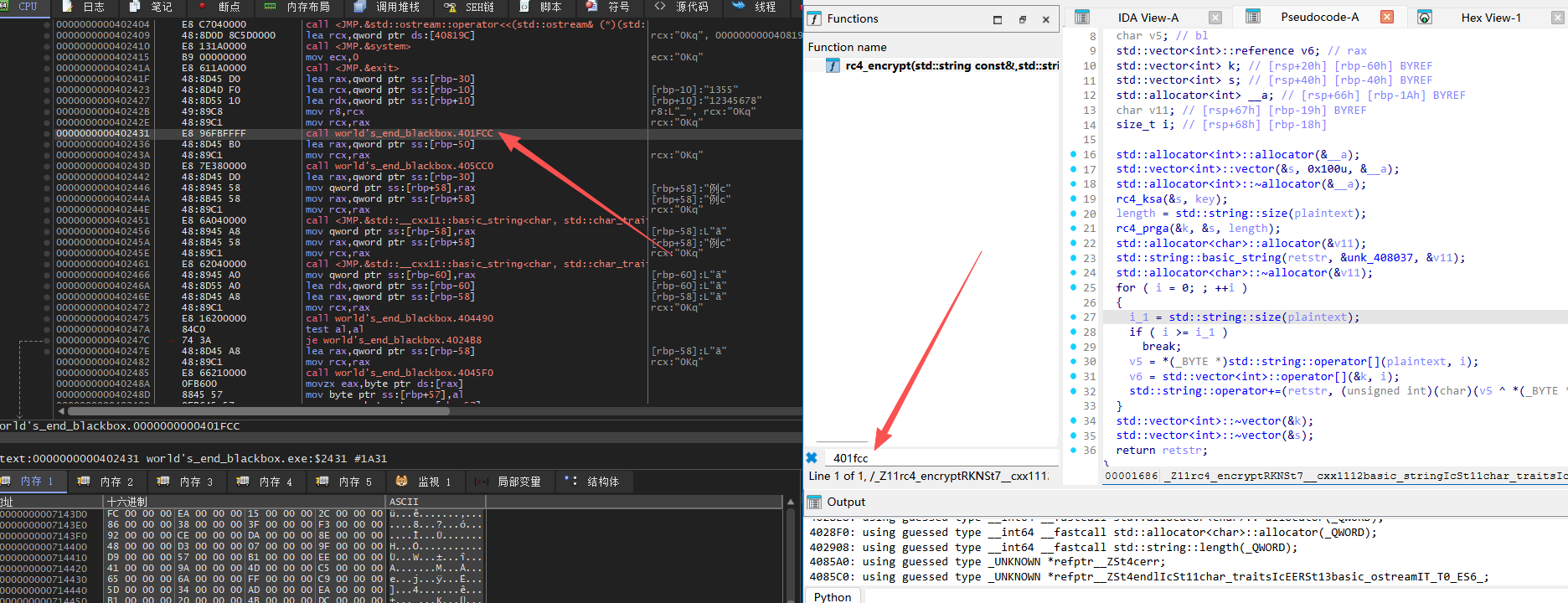Click the Hex View-1 tab icon

tap(1424, 18)
